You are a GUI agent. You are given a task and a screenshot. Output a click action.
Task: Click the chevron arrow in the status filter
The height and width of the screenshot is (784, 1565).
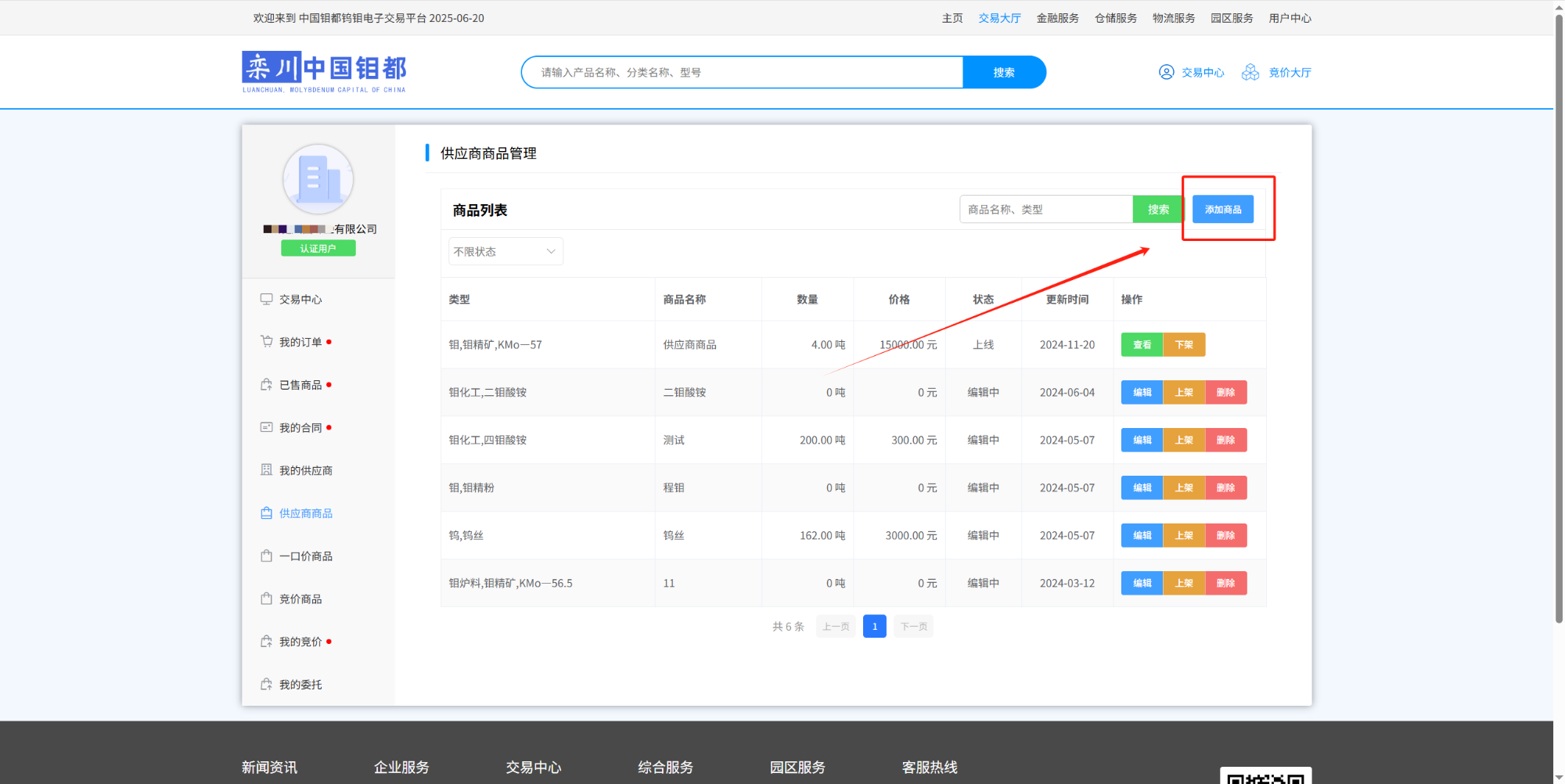coord(551,251)
